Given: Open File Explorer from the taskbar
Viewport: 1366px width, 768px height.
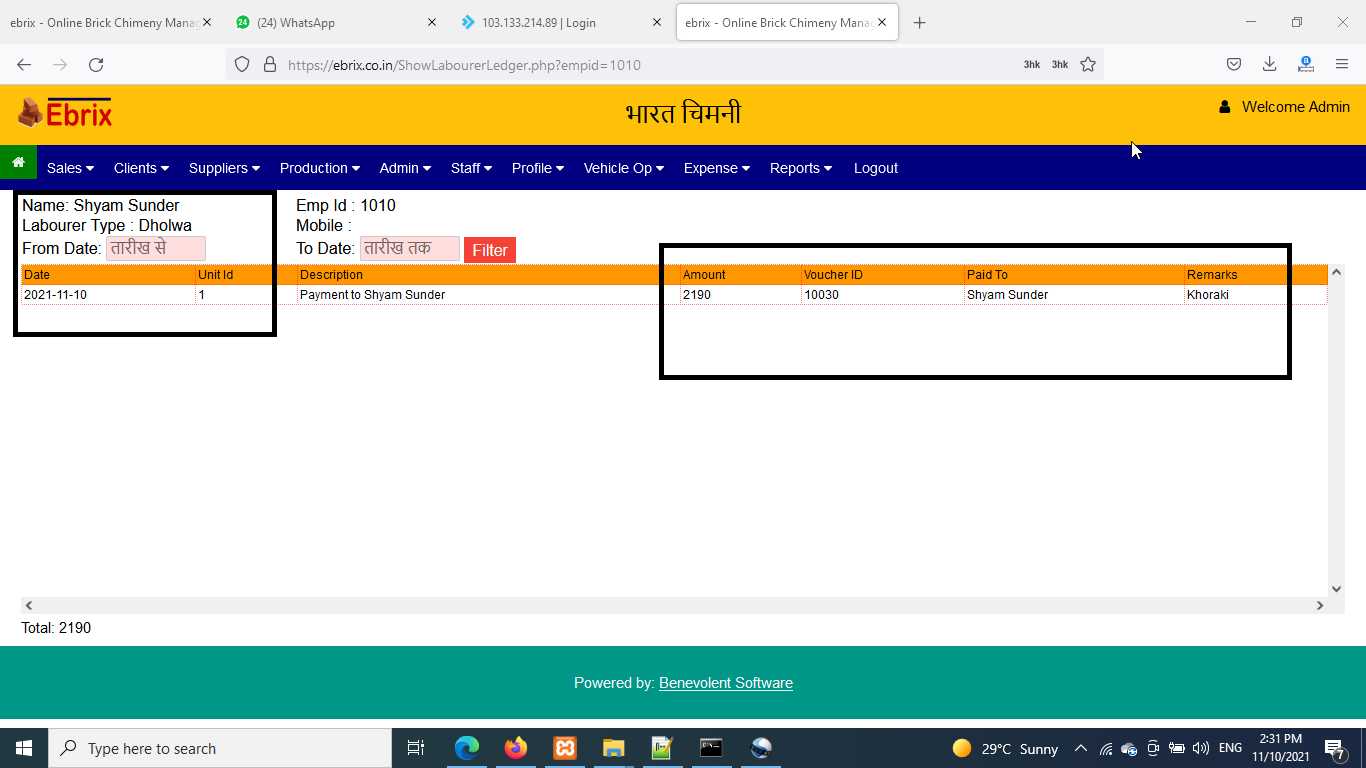Looking at the screenshot, I should (x=613, y=748).
